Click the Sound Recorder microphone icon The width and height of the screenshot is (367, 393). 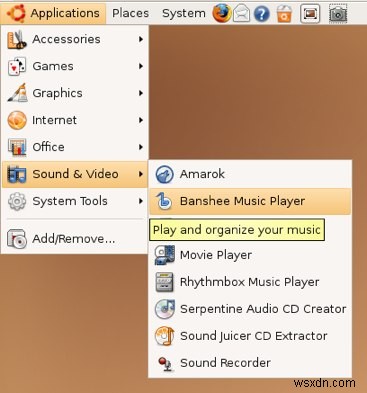165,364
